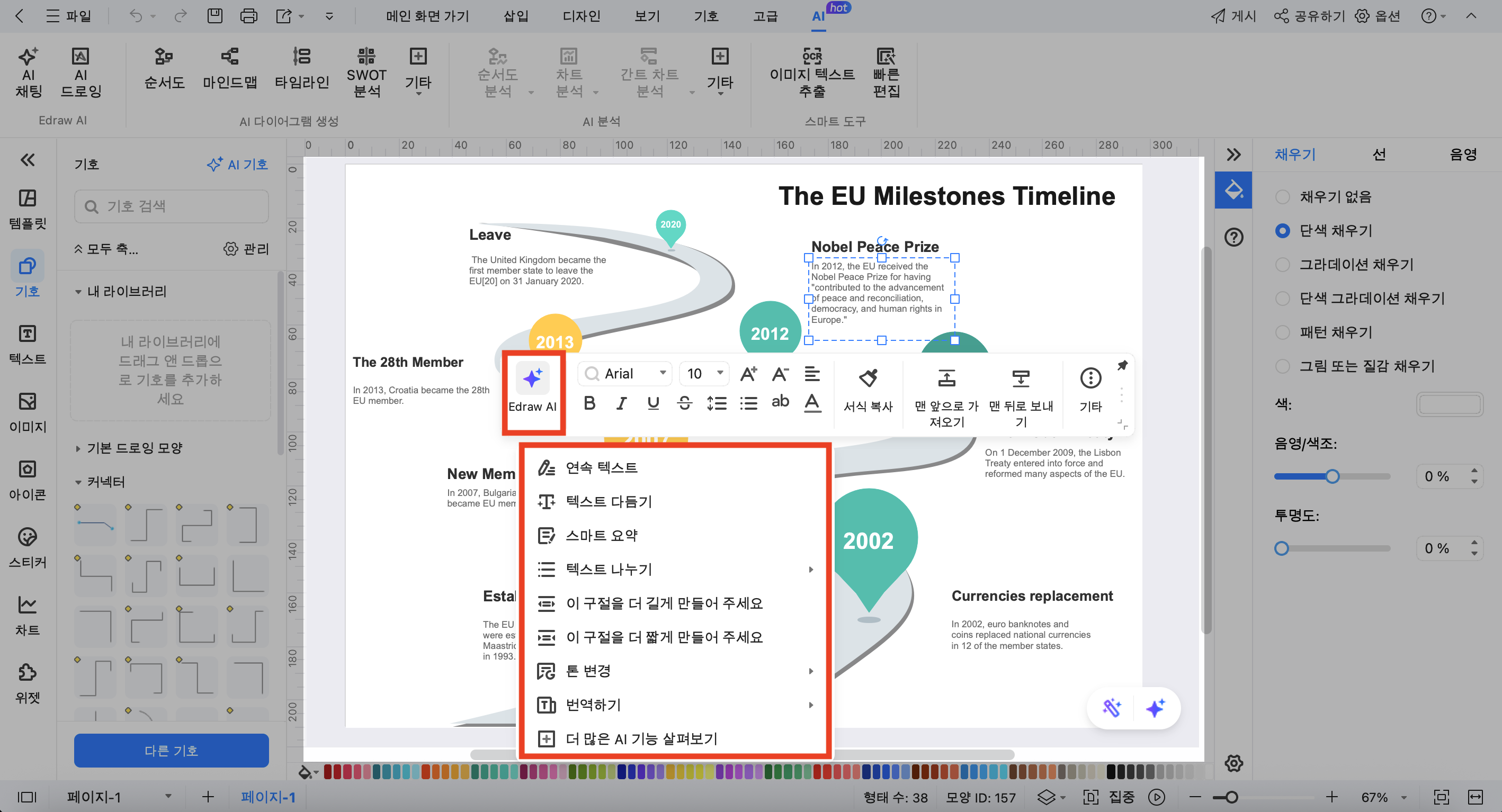Click 서식 복사 format painter
The image size is (1502, 812).
click(868, 391)
